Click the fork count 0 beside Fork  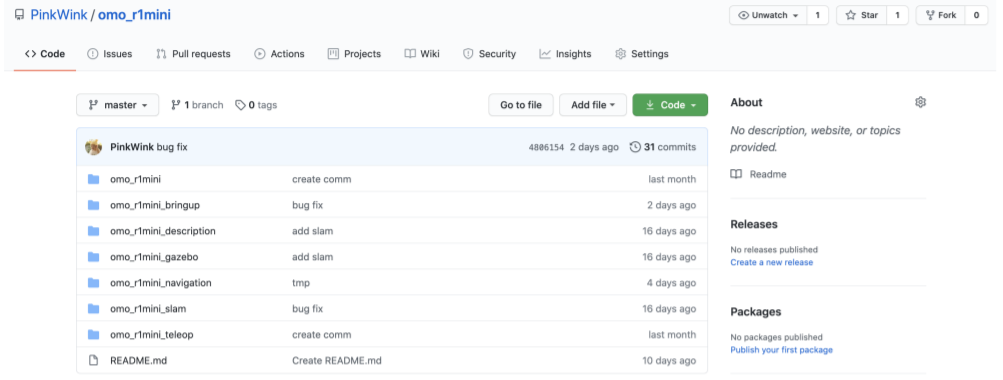[976, 15]
